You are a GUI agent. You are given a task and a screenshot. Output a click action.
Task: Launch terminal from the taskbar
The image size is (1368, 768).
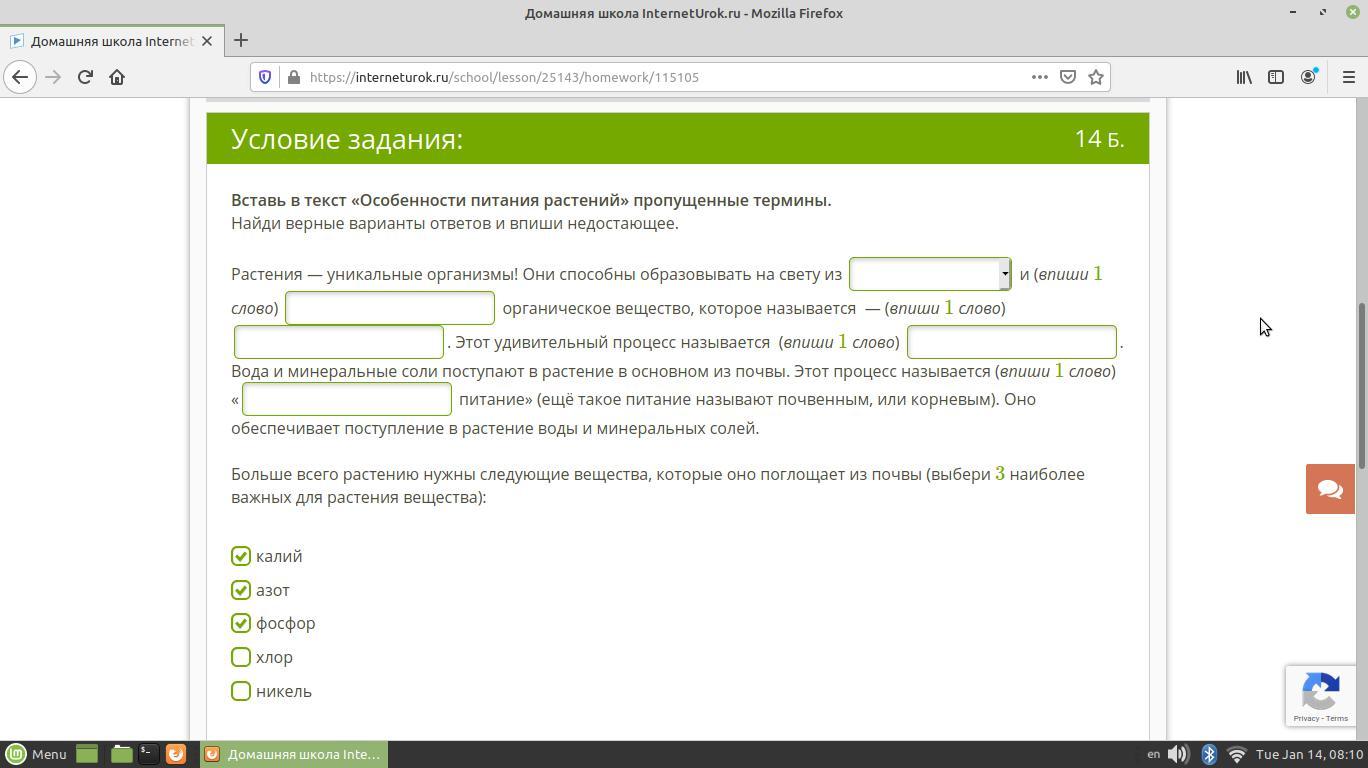pos(148,754)
